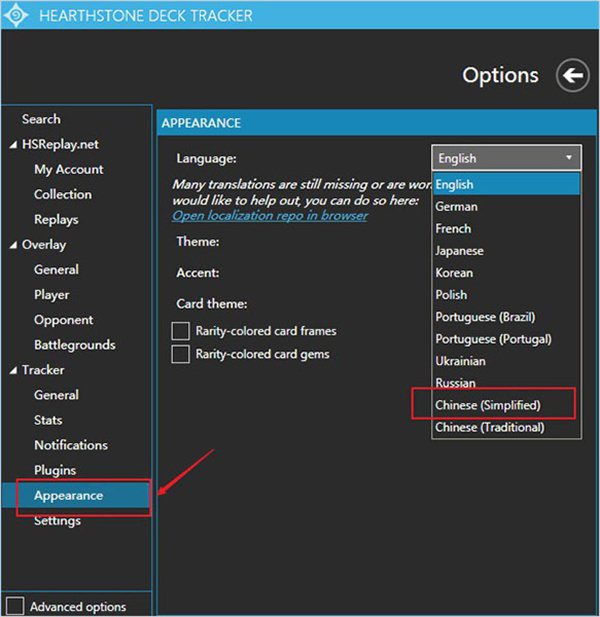The height and width of the screenshot is (617, 600).
Task: Collapse the HSReplay.net tree section
Action: (13, 145)
